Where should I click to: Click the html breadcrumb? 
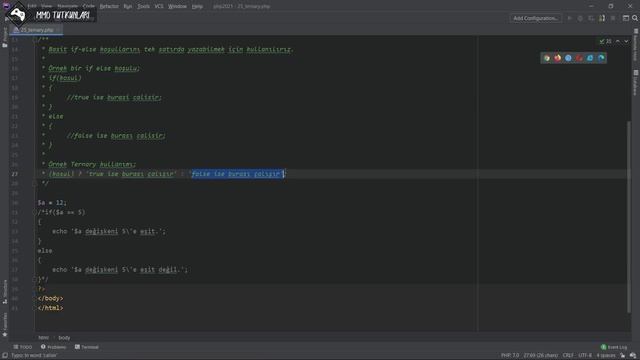[43, 338]
